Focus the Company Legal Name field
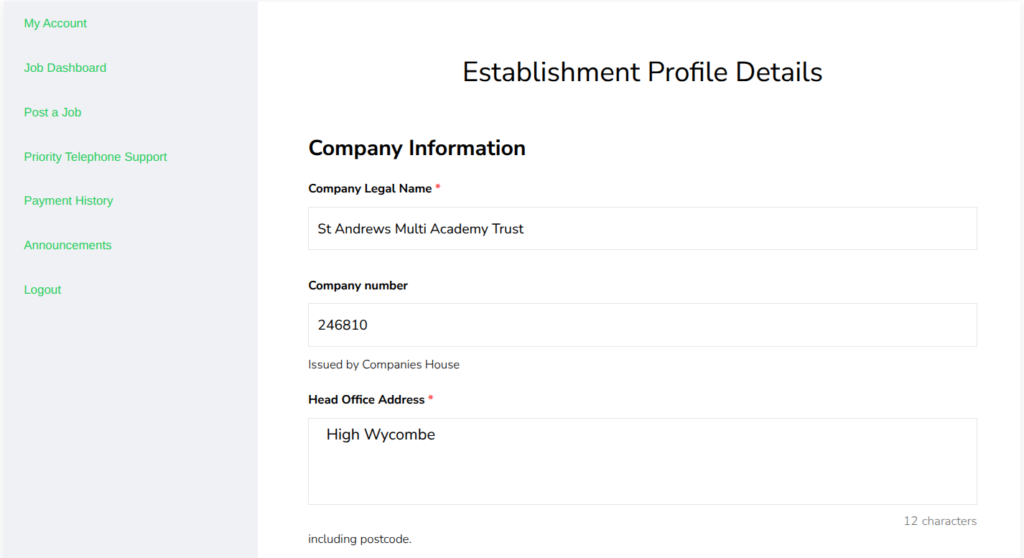This screenshot has height=558, width=1024. 642,229
